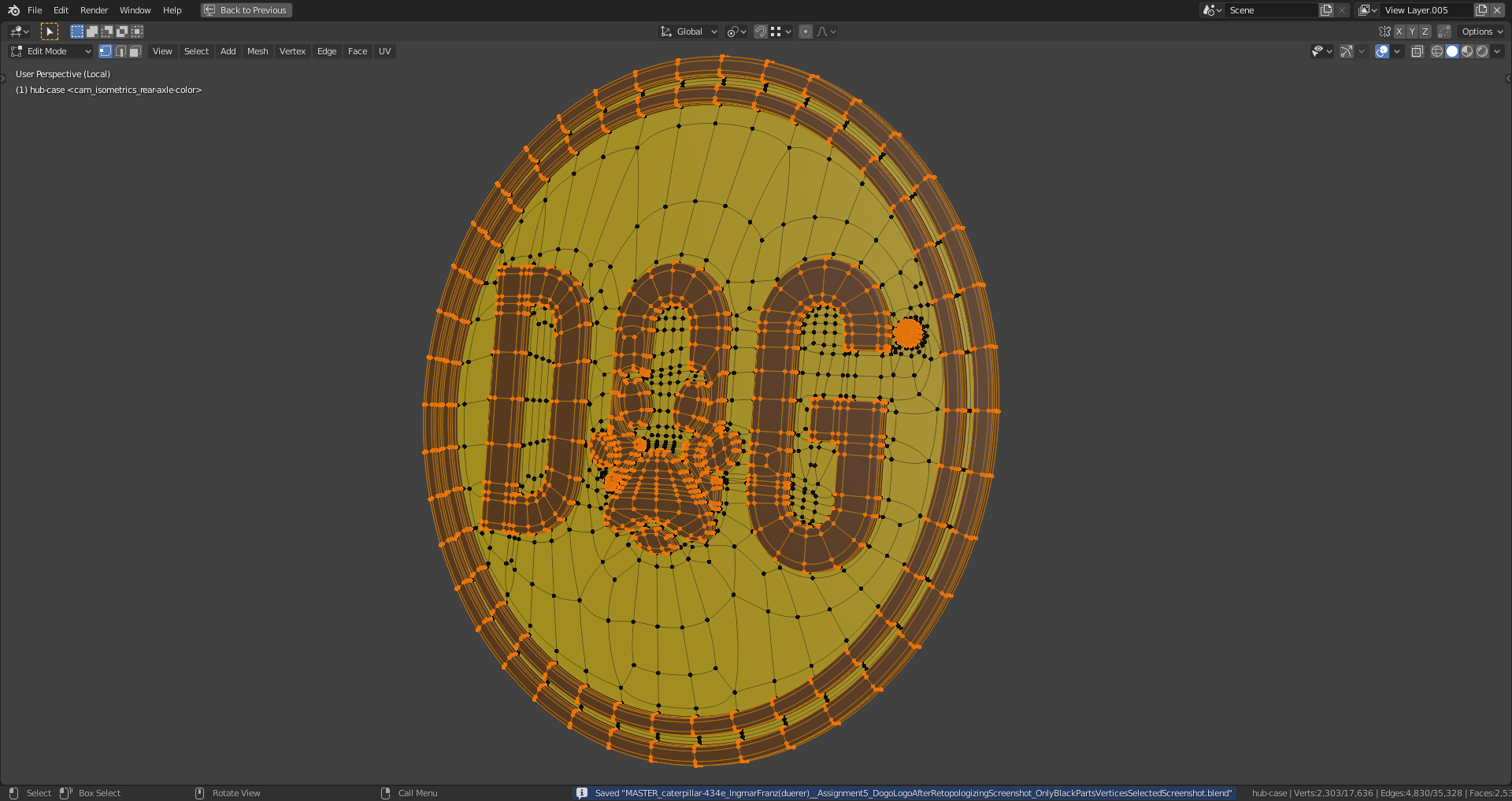Viewport: 1512px width, 801px height.
Task: Open proportional editing falloff dropdown
Action: tap(826, 32)
